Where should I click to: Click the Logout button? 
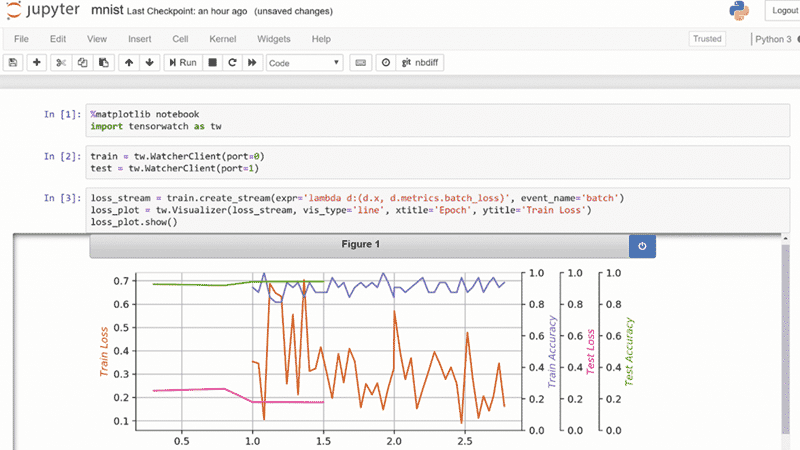[783, 10]
